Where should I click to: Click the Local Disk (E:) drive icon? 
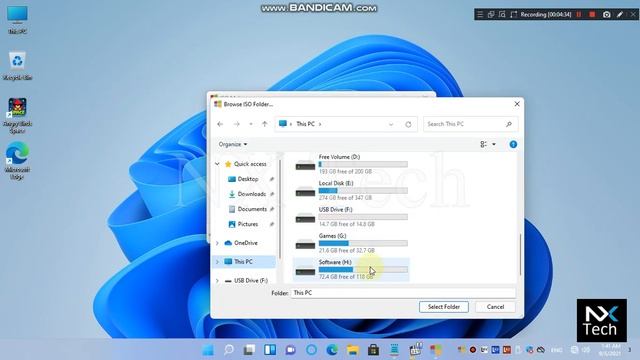tap(305, 192)
